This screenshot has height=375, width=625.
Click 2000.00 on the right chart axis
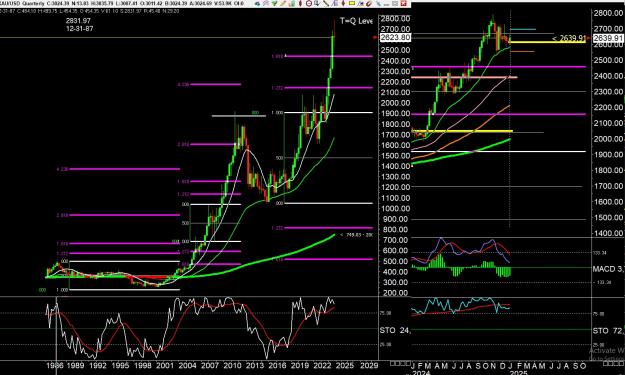(x=608, y=139)
